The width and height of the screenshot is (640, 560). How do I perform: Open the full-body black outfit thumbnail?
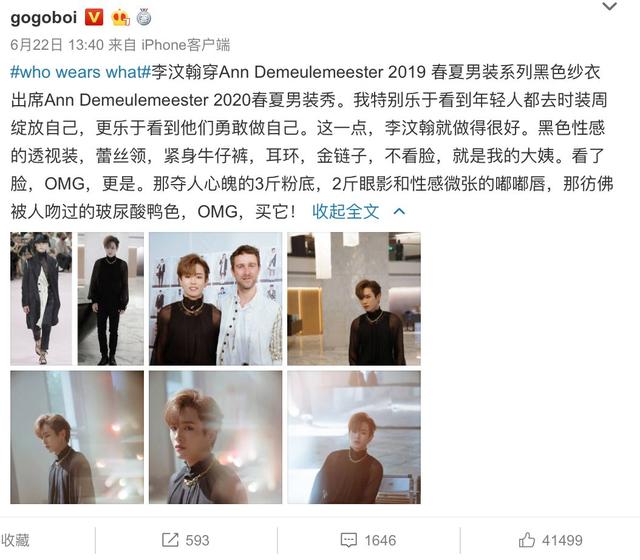pyautogui.click(x=111, y=298)
